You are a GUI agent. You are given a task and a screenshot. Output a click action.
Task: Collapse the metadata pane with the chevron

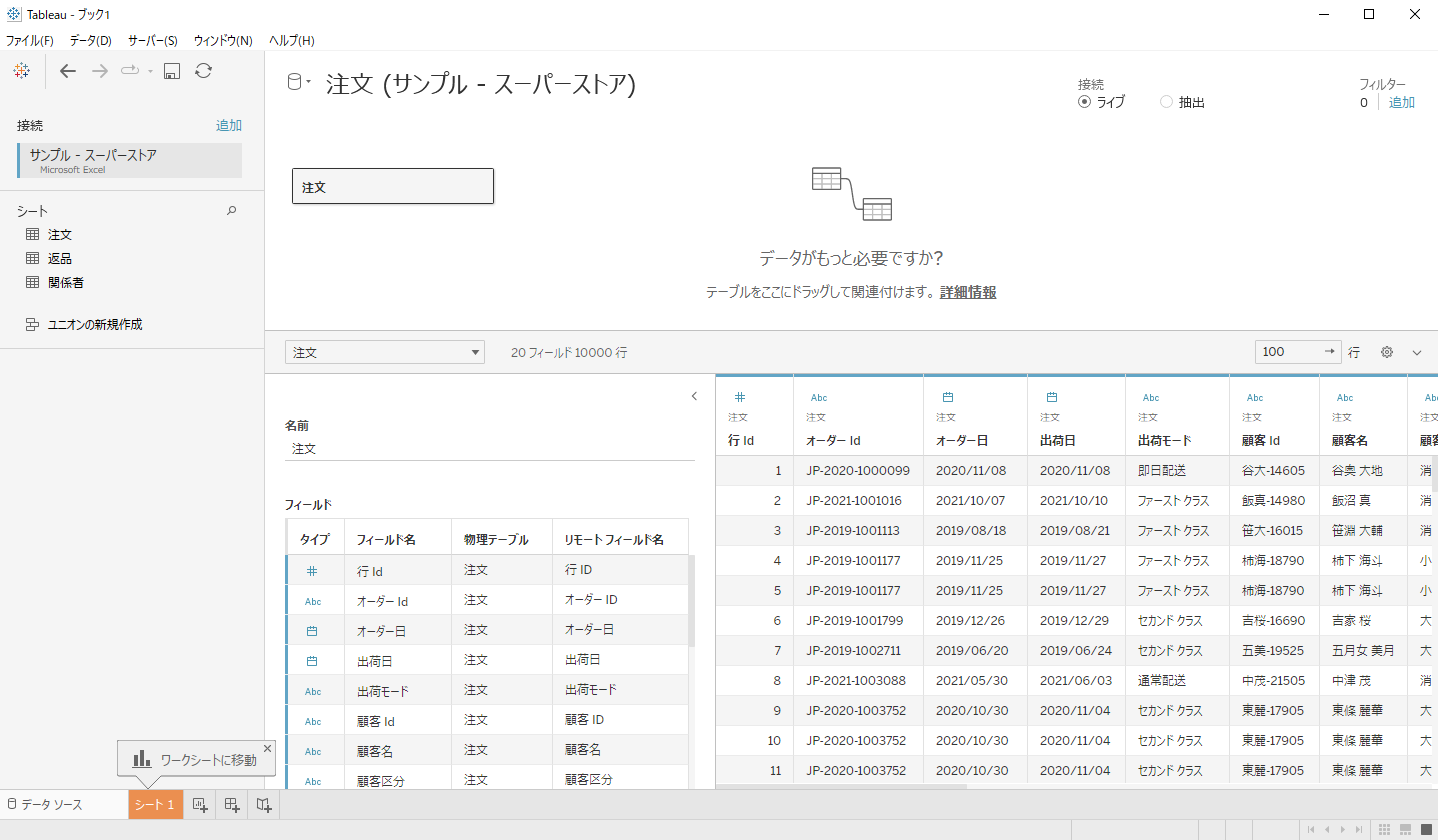pyautogui.click(x=694, y=396)
